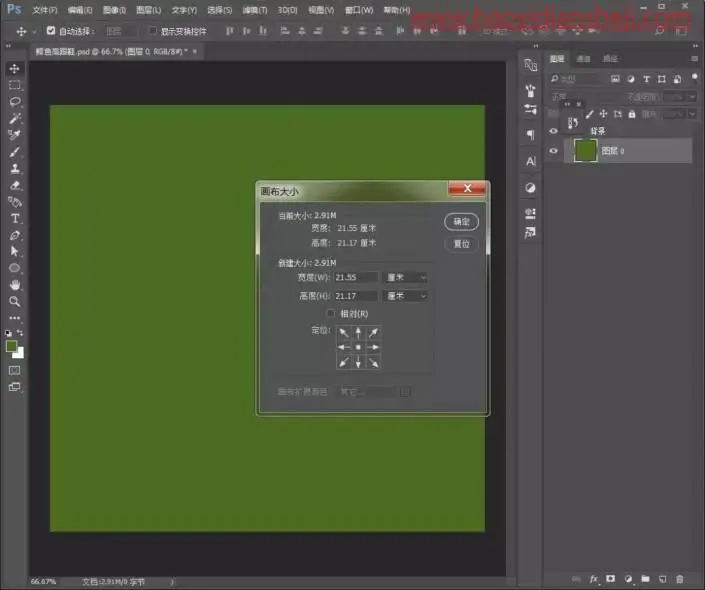This screenshot has height=590, width=705.
Task: Select the Eraser tool
Action: click(14, 185)
